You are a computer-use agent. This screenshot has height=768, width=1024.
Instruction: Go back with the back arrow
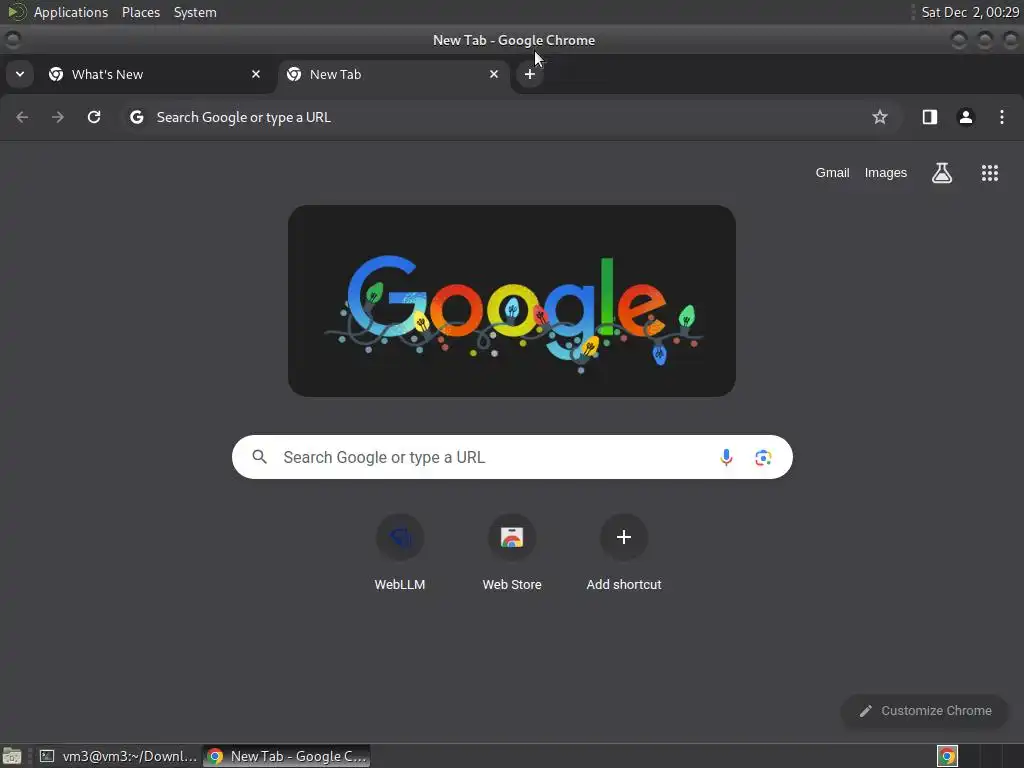pos(22,118)
